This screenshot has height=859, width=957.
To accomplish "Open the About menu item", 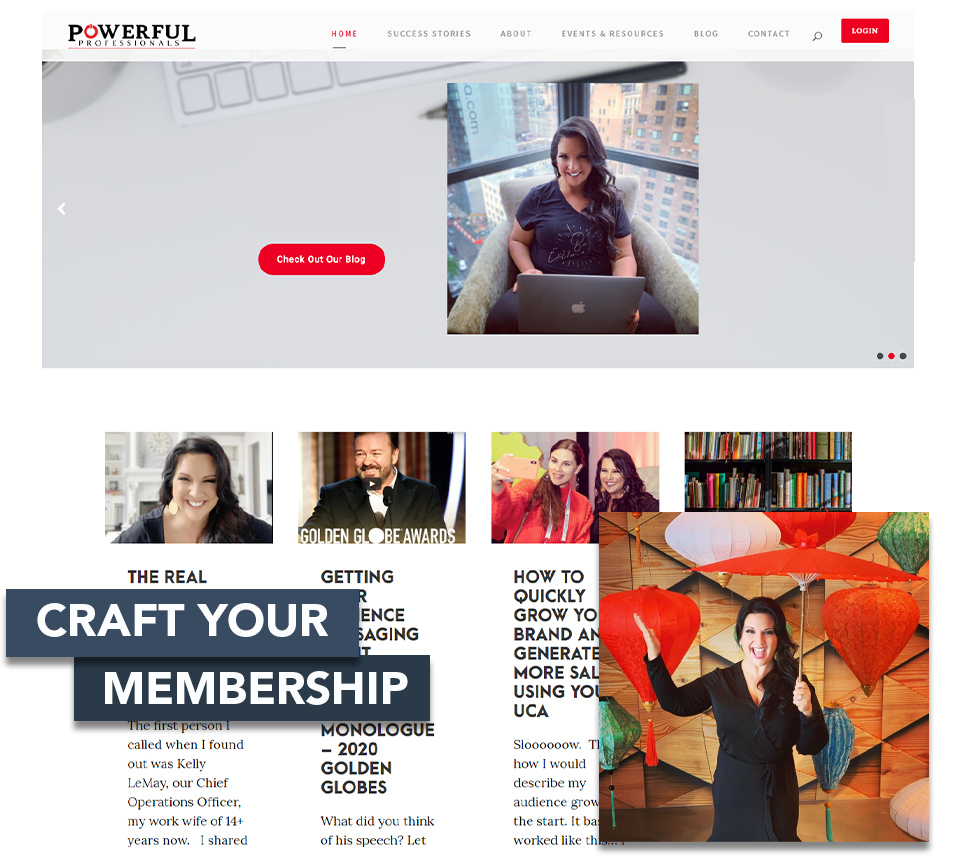I will 516,34.
